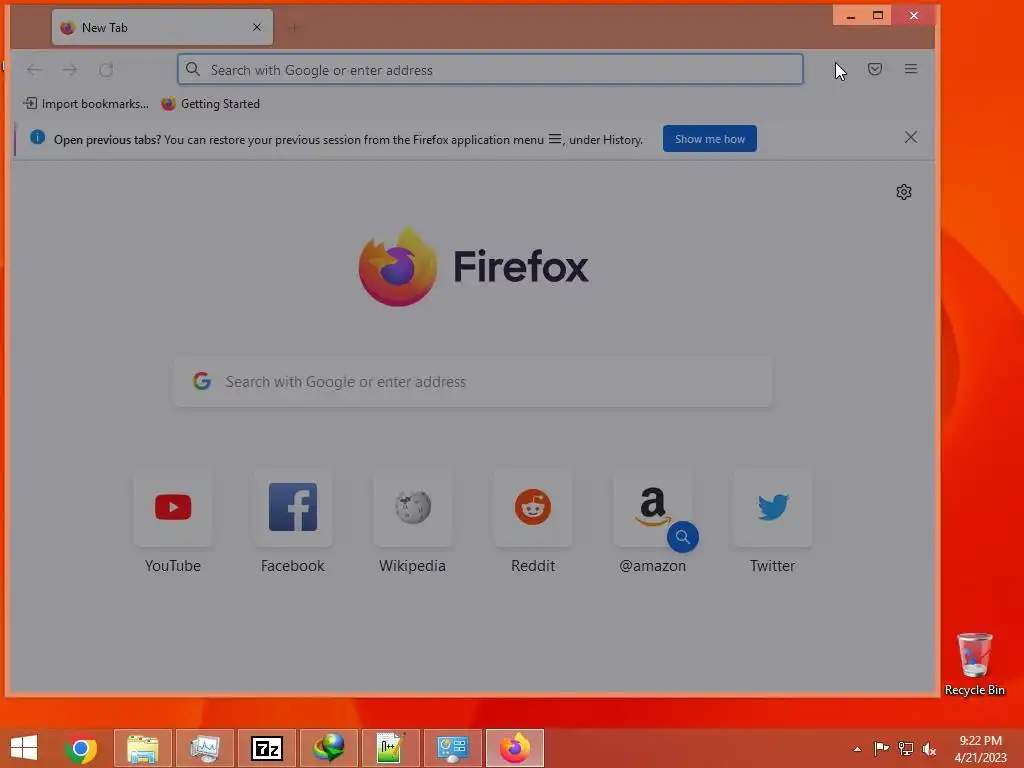Open the @amazon search shortcut tile
Image resolution: width=1024 pixels, height=768 pixels.
[x=652, y=507]
